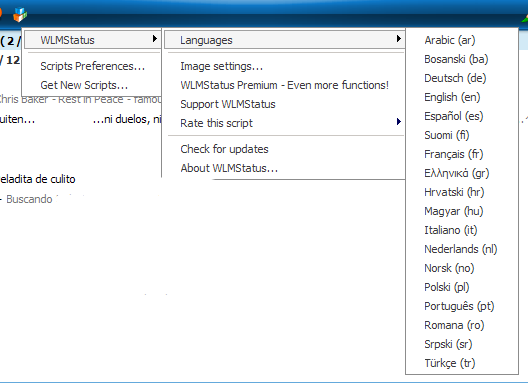This screenshot has width=528, height=383.
Task: Select Português (pt) language
Action: click(462, 306)
